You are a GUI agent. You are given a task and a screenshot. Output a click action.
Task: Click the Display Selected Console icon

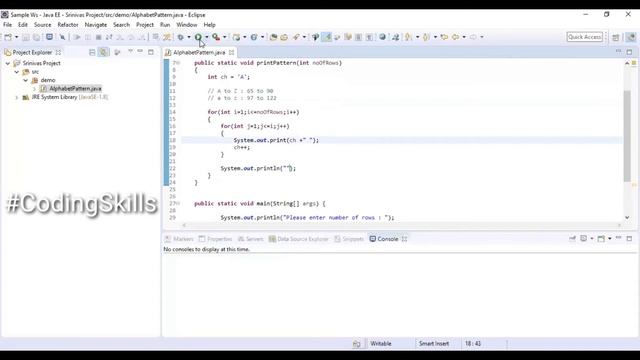click(x=583, y=239)
